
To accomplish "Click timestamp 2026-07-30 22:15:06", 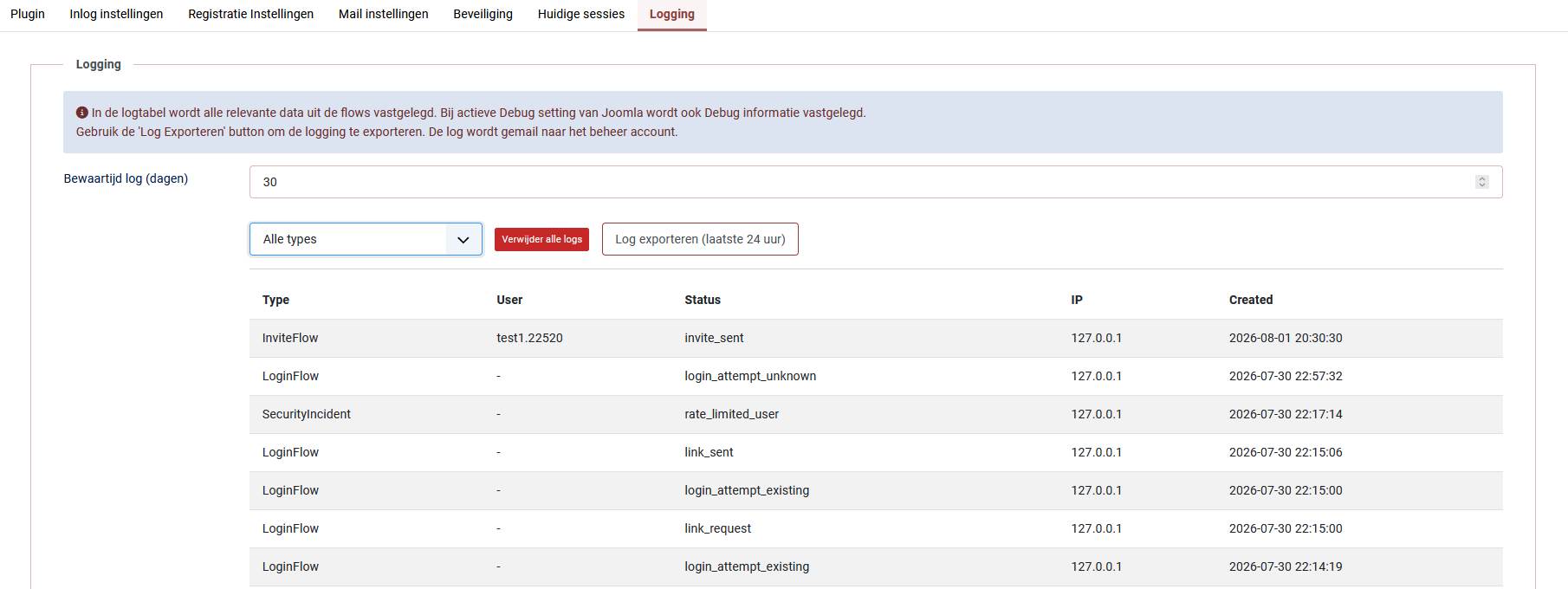I will (1286, 452).
